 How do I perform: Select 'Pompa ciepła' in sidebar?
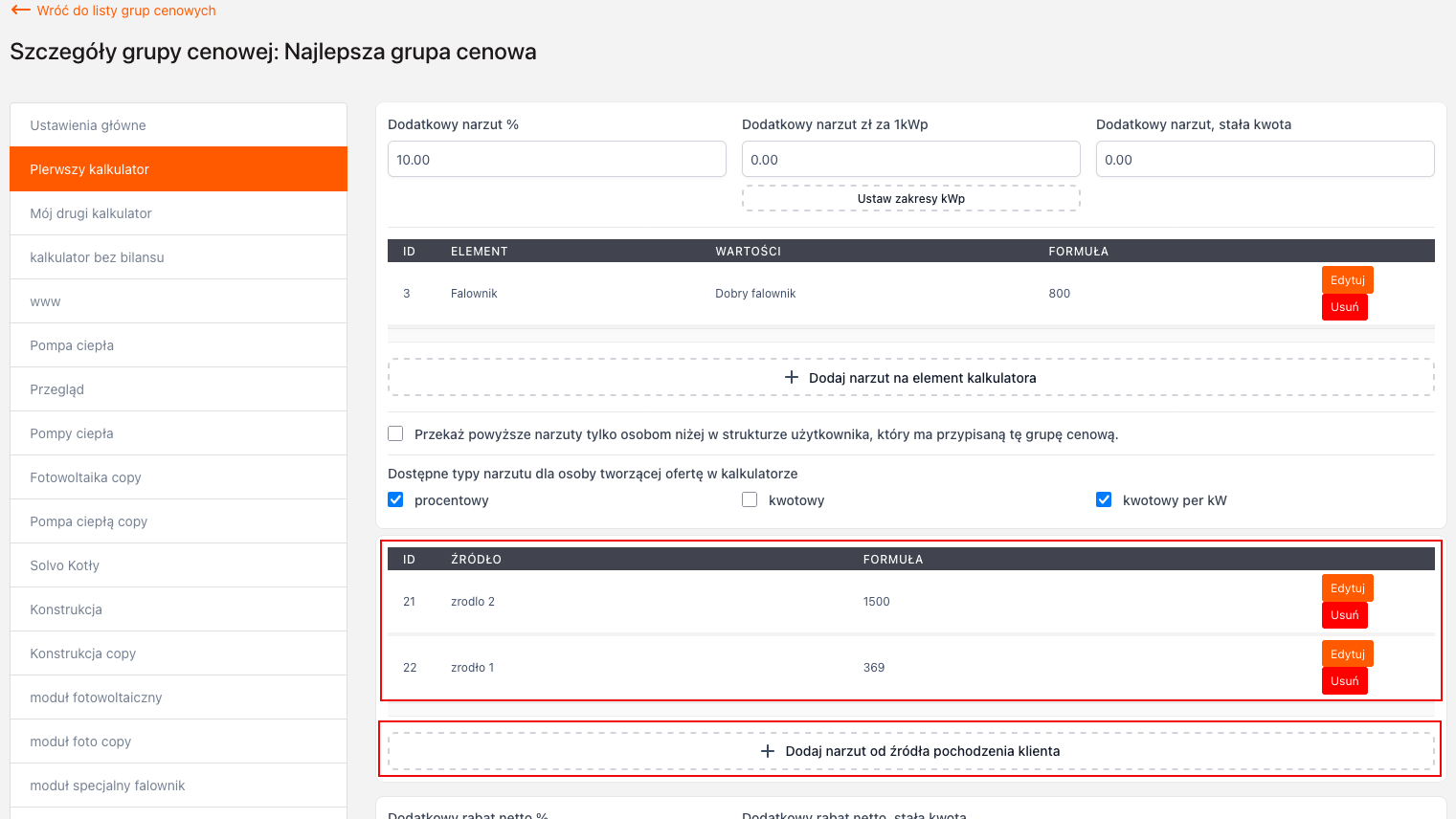[x=178, y=345]
